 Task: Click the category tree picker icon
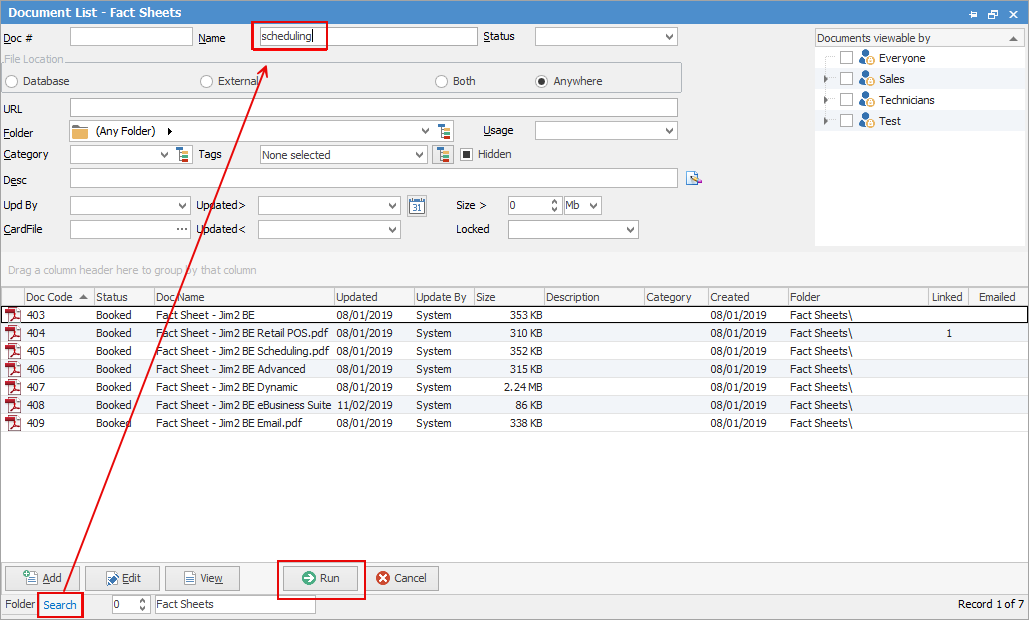pos(183,155)
